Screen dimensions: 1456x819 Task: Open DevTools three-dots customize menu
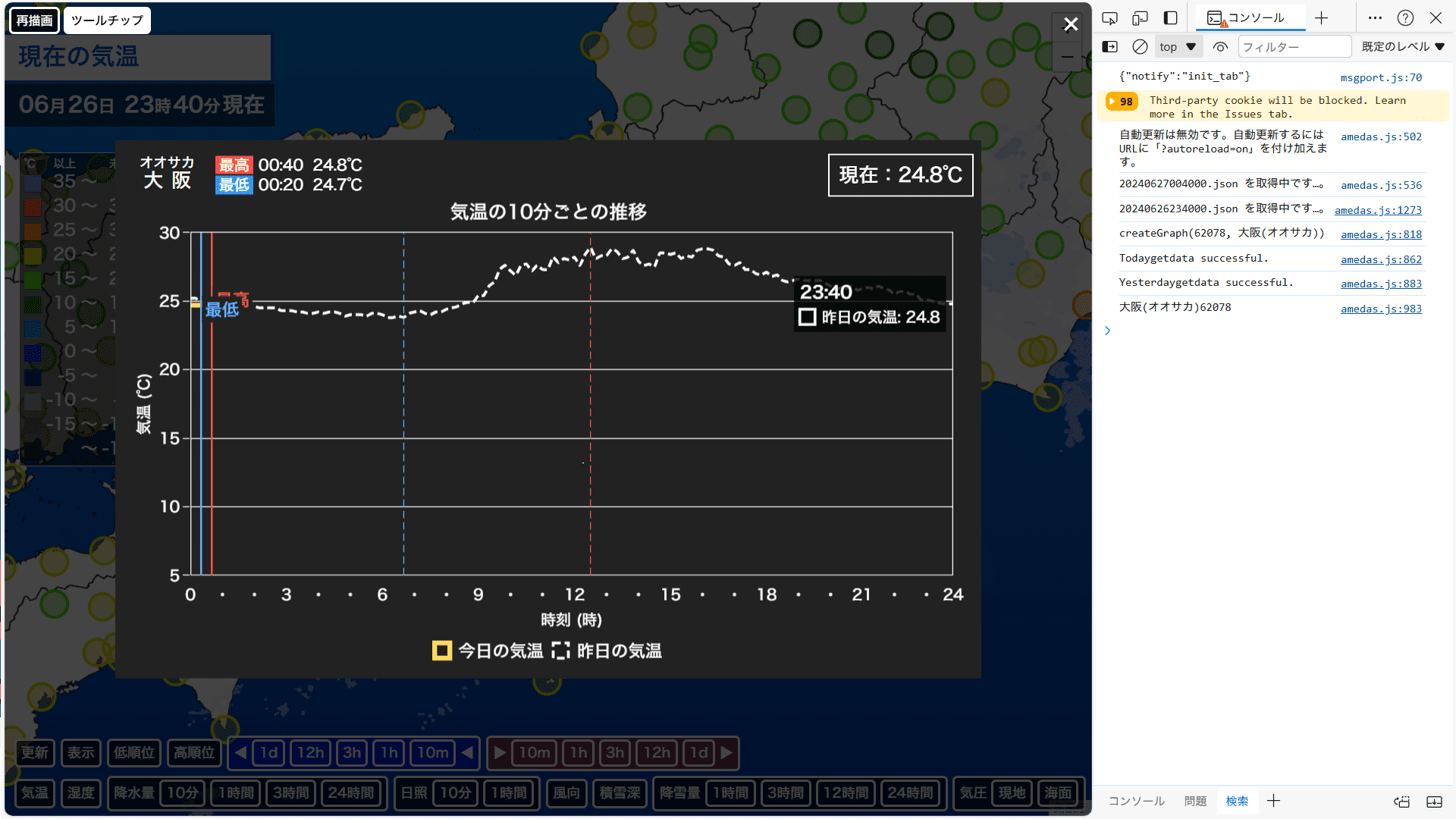click(1375, 18)
